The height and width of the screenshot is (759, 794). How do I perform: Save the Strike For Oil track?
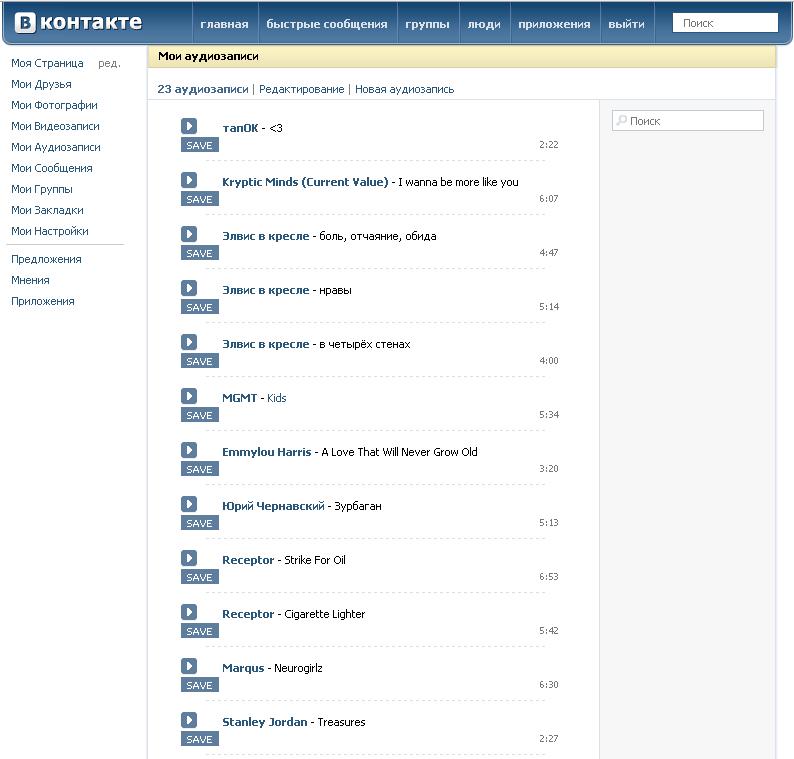pos(200,577)
